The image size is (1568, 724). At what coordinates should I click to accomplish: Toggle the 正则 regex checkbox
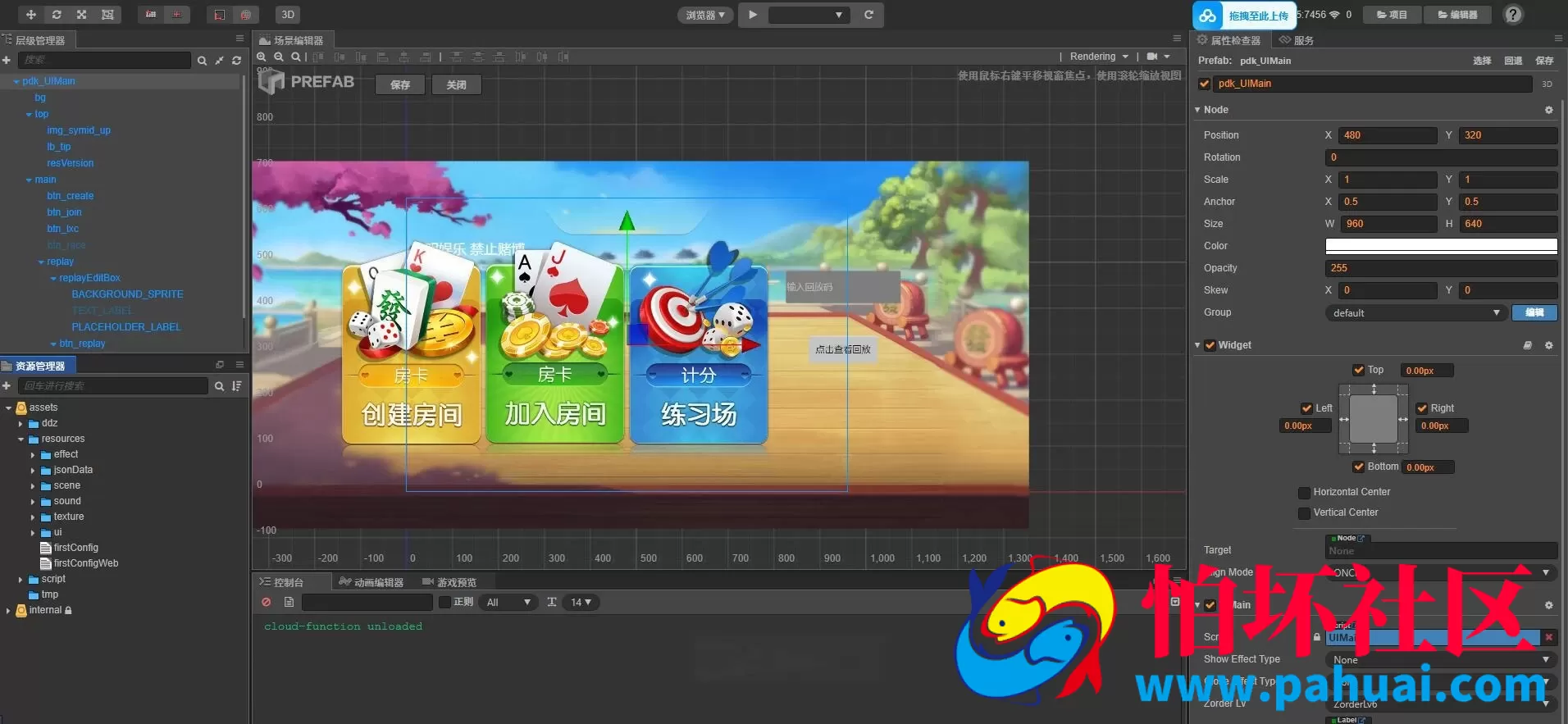click(x=444, y=603)
